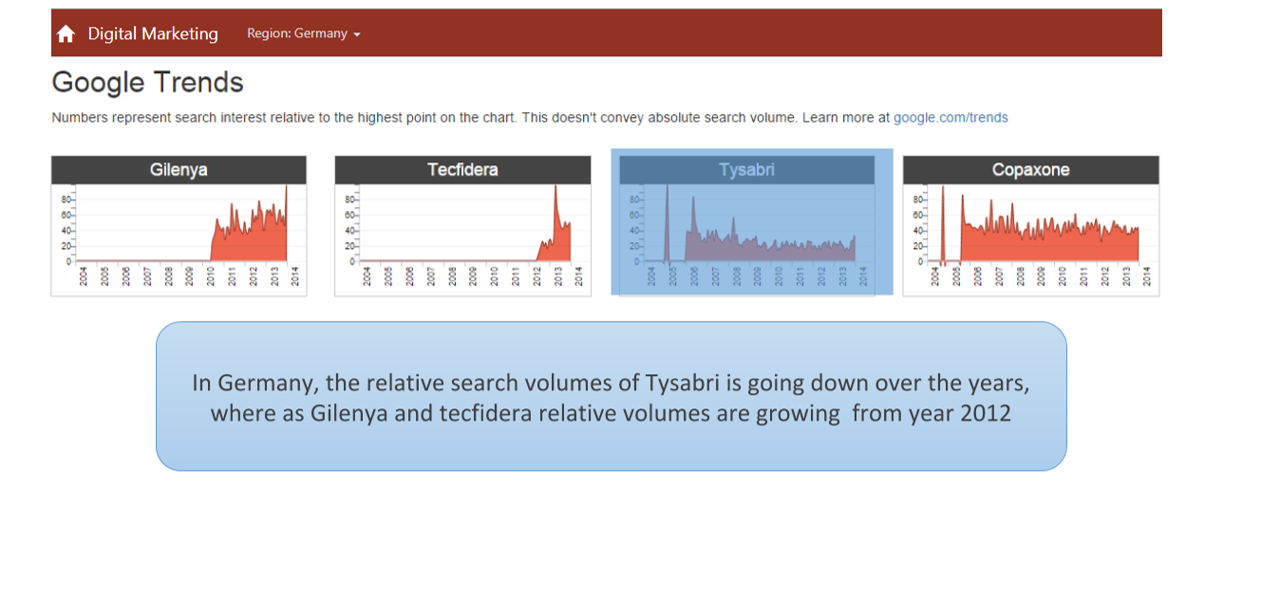Select the Tecfidera chart header

[x=463, y=170]
